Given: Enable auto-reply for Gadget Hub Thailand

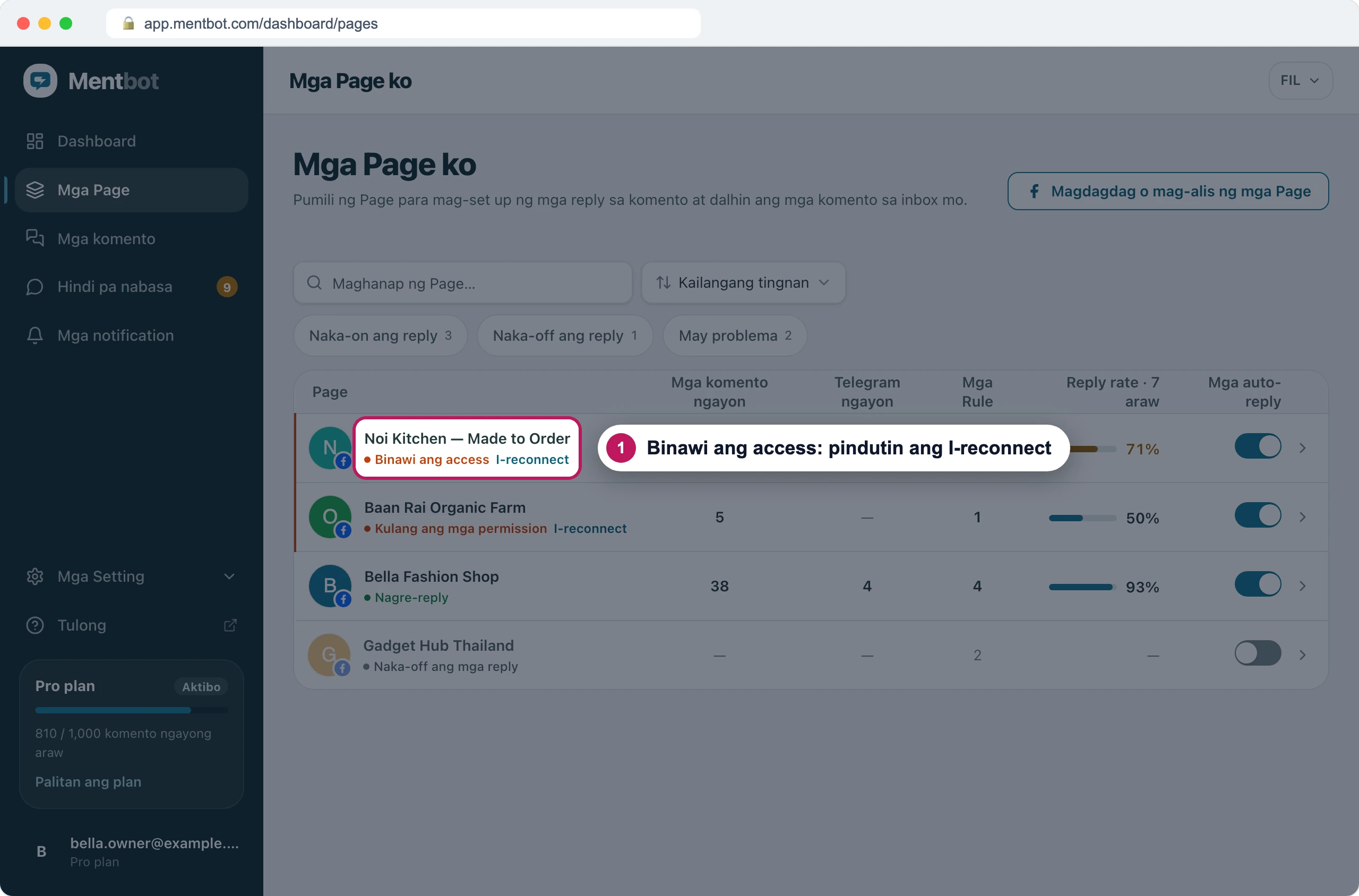Looking at the screenshot, I should 1257,653.
